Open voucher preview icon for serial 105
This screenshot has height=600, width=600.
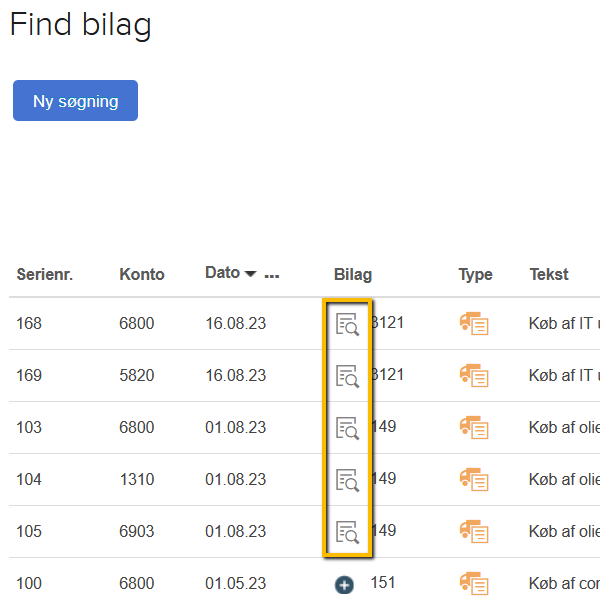click(347, 532)
